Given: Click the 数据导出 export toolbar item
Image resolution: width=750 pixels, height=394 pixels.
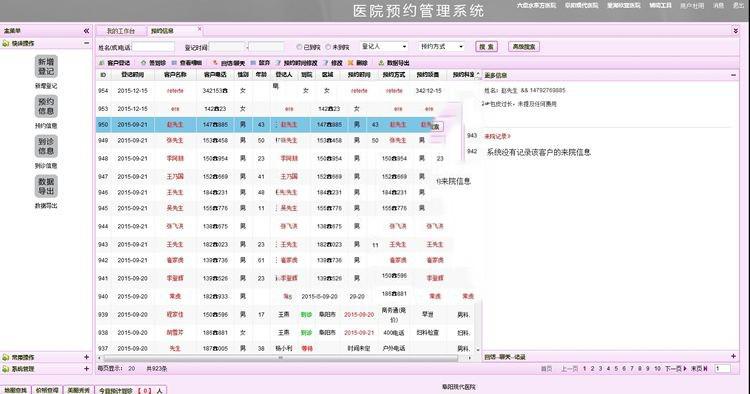Looking at the screenshot, I should pyautogui.click(x=394, y=63).
